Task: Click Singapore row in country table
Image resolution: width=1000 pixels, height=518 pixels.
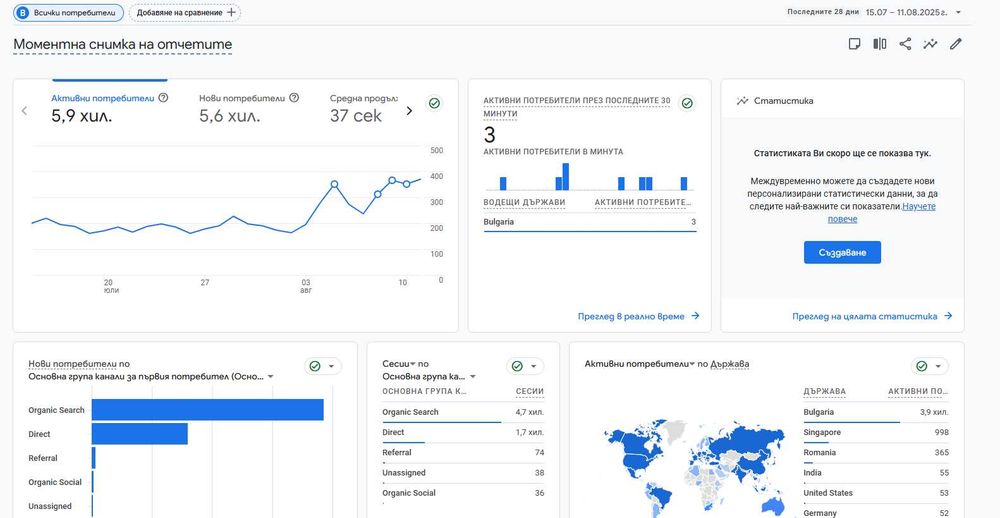Action: pos(876,433)
